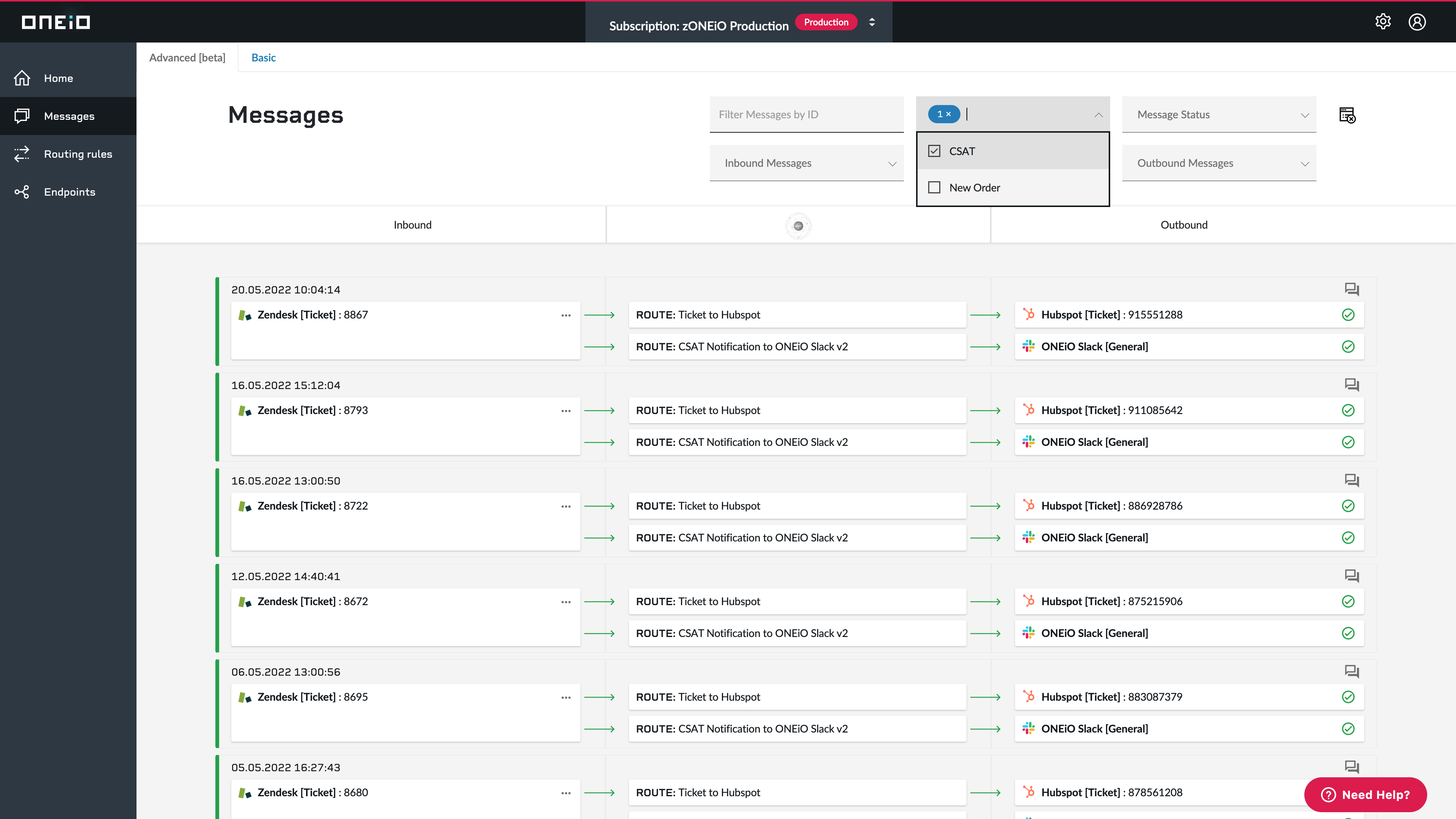Click success checkmark for Hubspot ticket 911085642
This screenshot has width=1456, height=819.
[1348, 410]
